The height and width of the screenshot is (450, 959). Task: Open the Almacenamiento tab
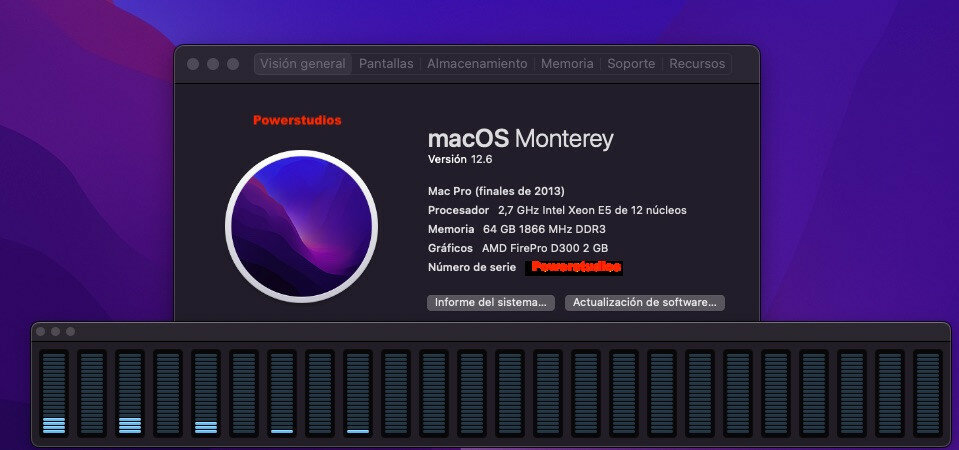[x=477, y=64]
